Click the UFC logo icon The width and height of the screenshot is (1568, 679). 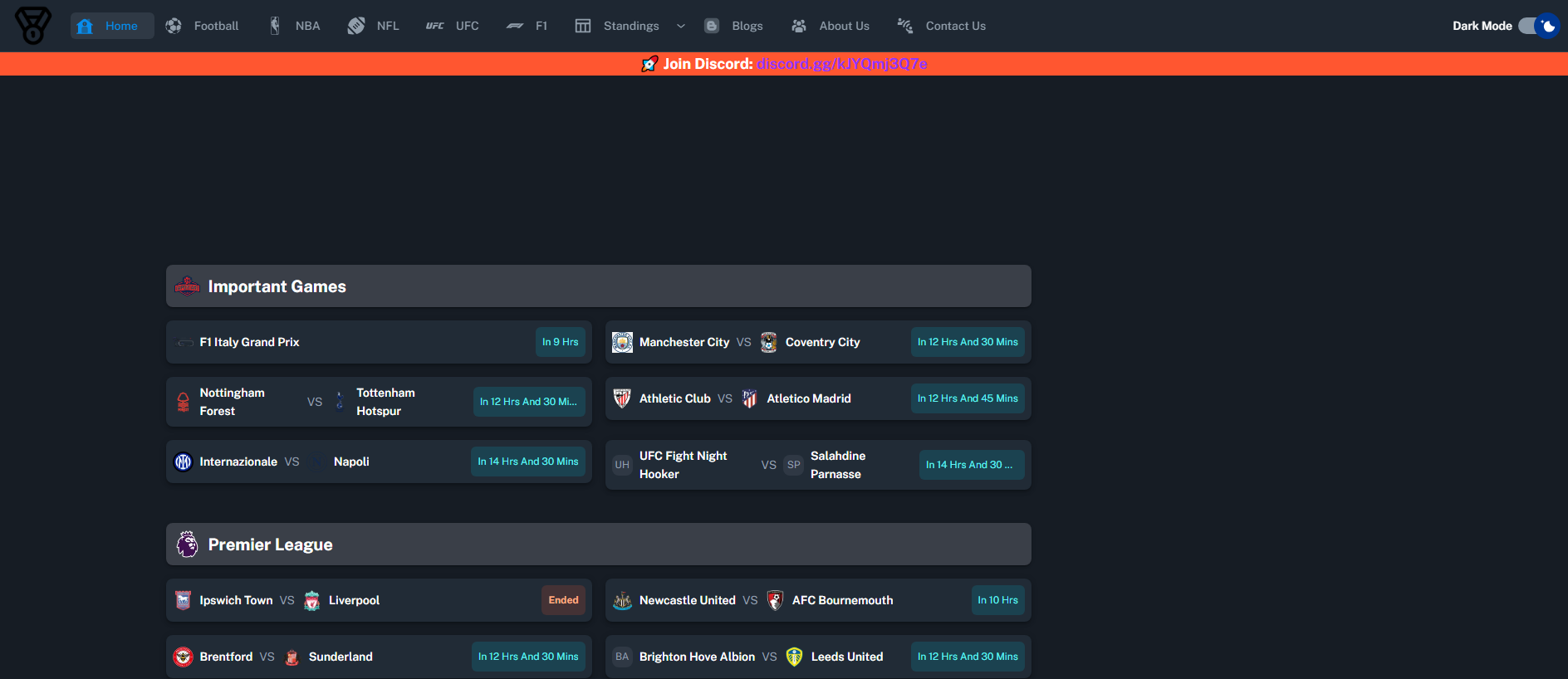(x=435, y=26)
